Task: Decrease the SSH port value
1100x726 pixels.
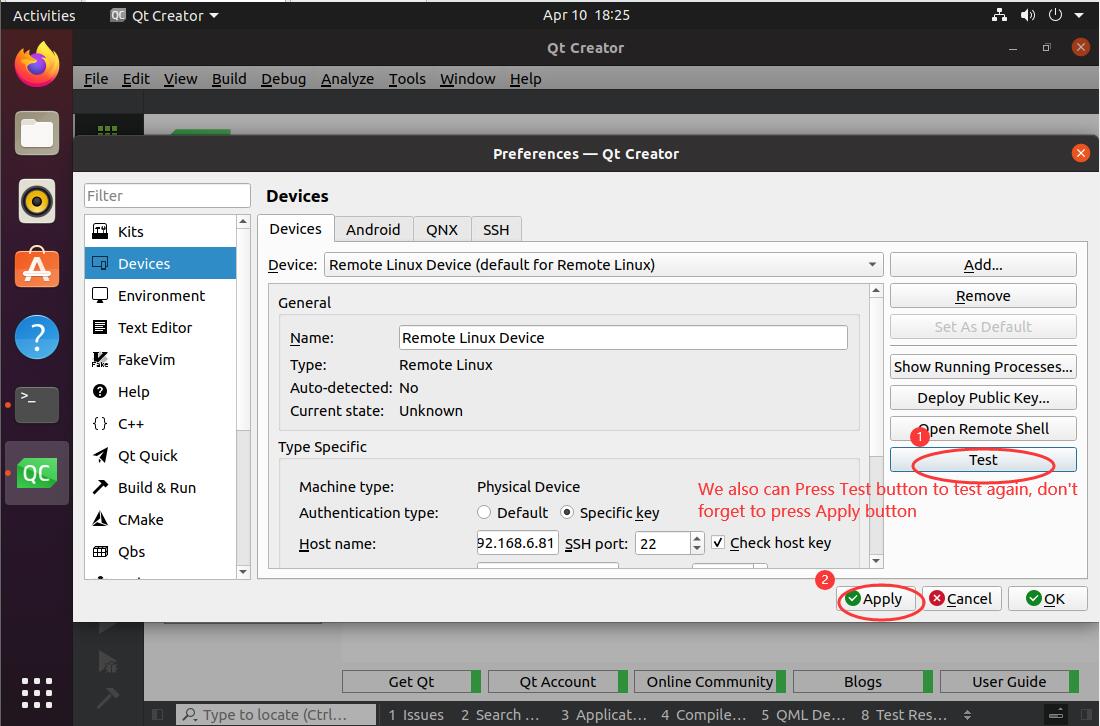Action: pyautogui.click(x=697, y=549)
